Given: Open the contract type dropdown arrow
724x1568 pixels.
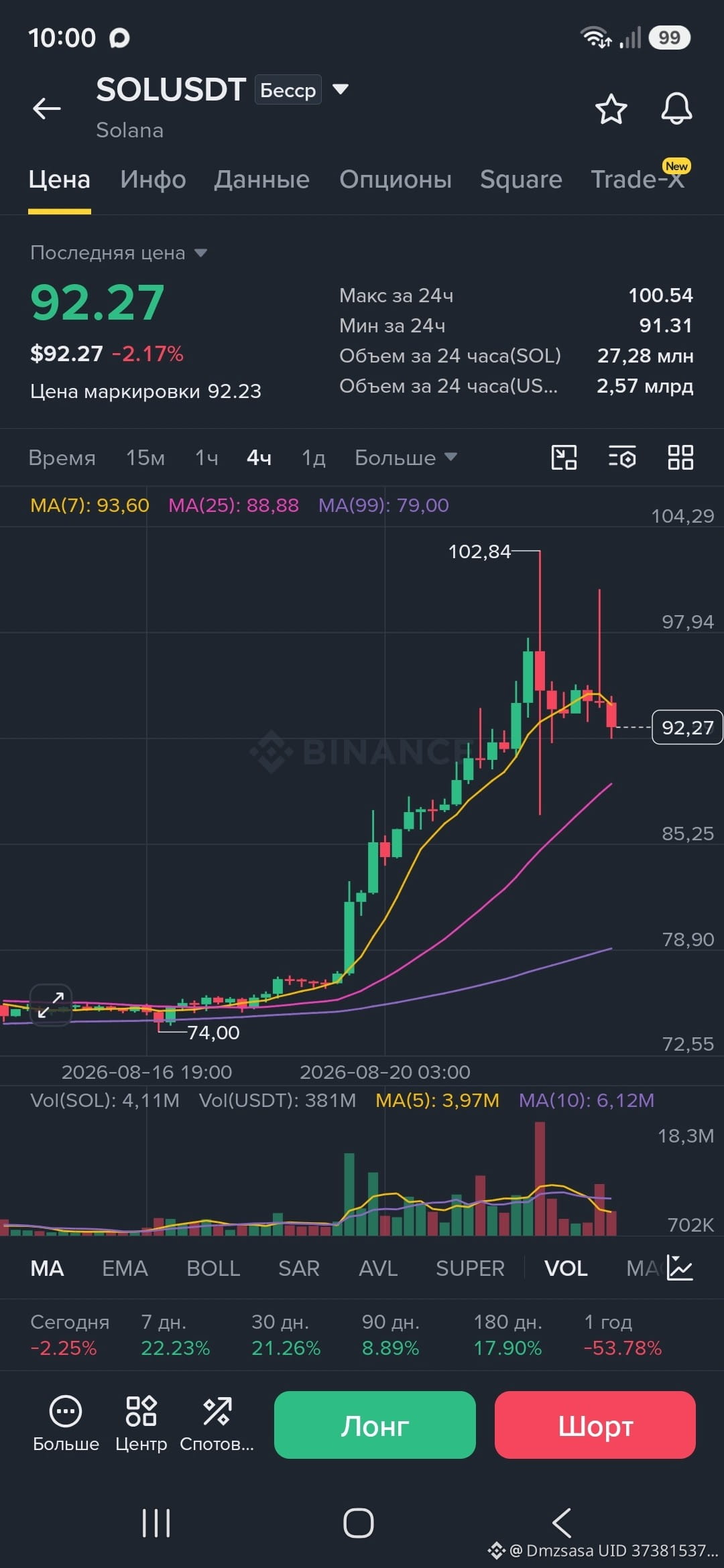Looking at the screenshot, I should tap(341, 89).
